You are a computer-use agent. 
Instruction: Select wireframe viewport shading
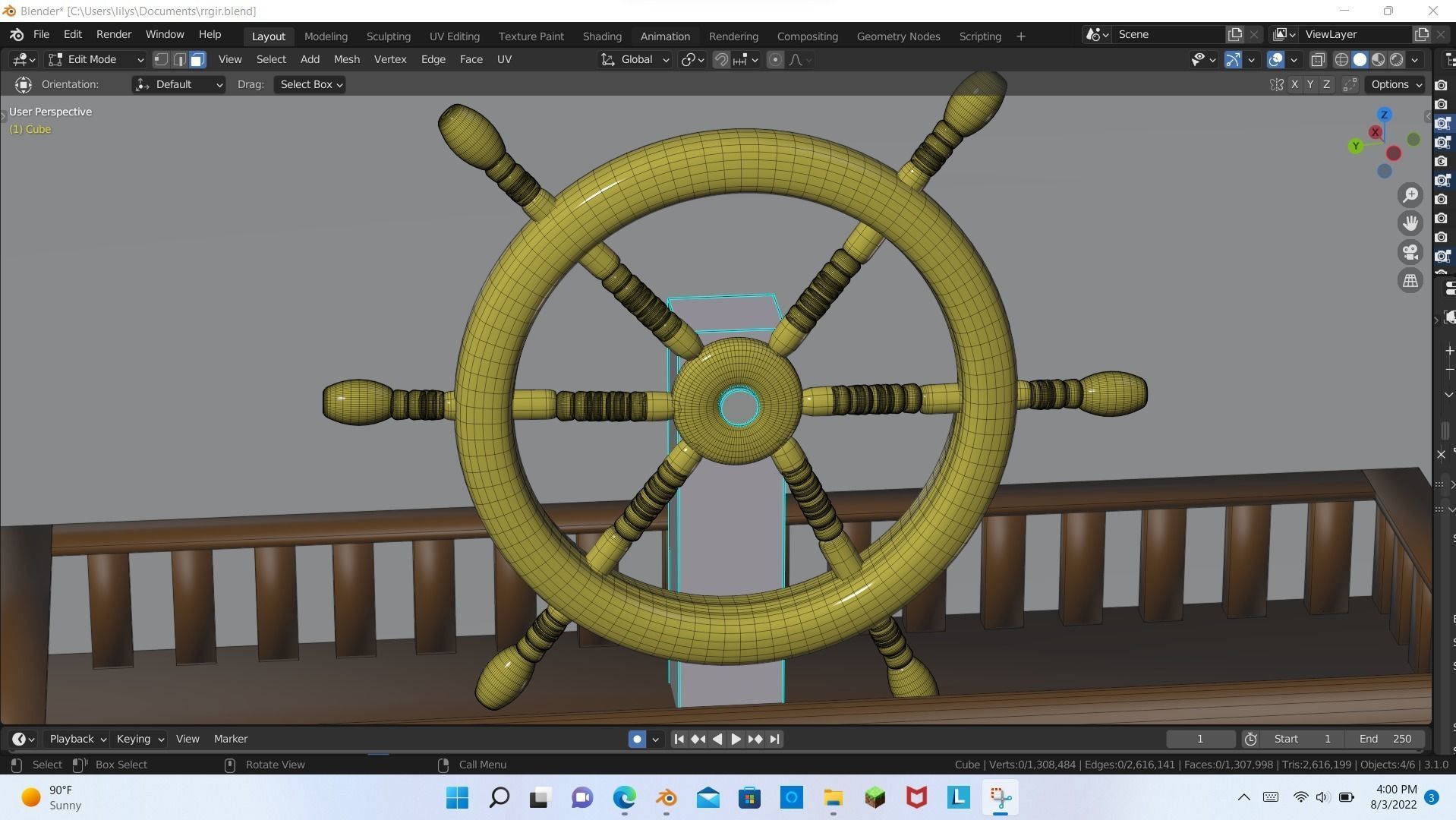tap(1341, 59)
